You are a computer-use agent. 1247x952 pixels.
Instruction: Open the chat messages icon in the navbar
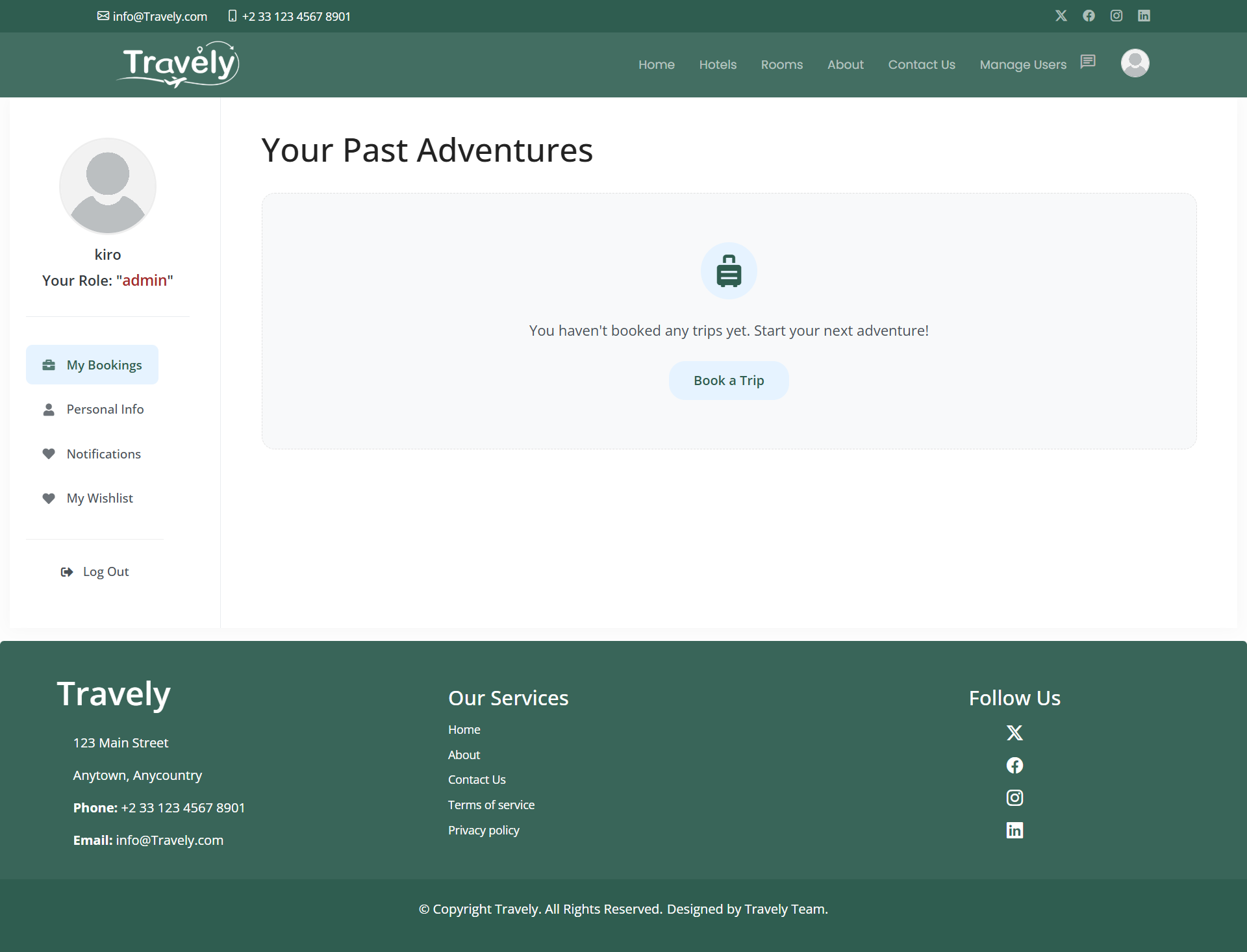pos(1088,62)
